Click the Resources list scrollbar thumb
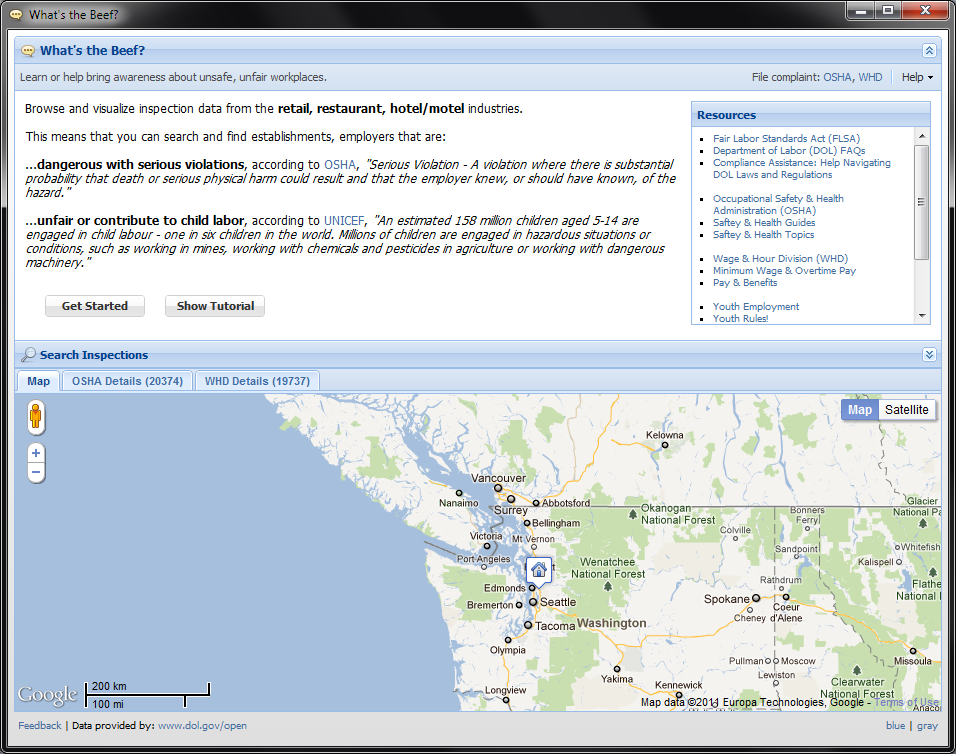Image resolution: width=956 pixels, height=754 pixels. (x=922, y=202)
